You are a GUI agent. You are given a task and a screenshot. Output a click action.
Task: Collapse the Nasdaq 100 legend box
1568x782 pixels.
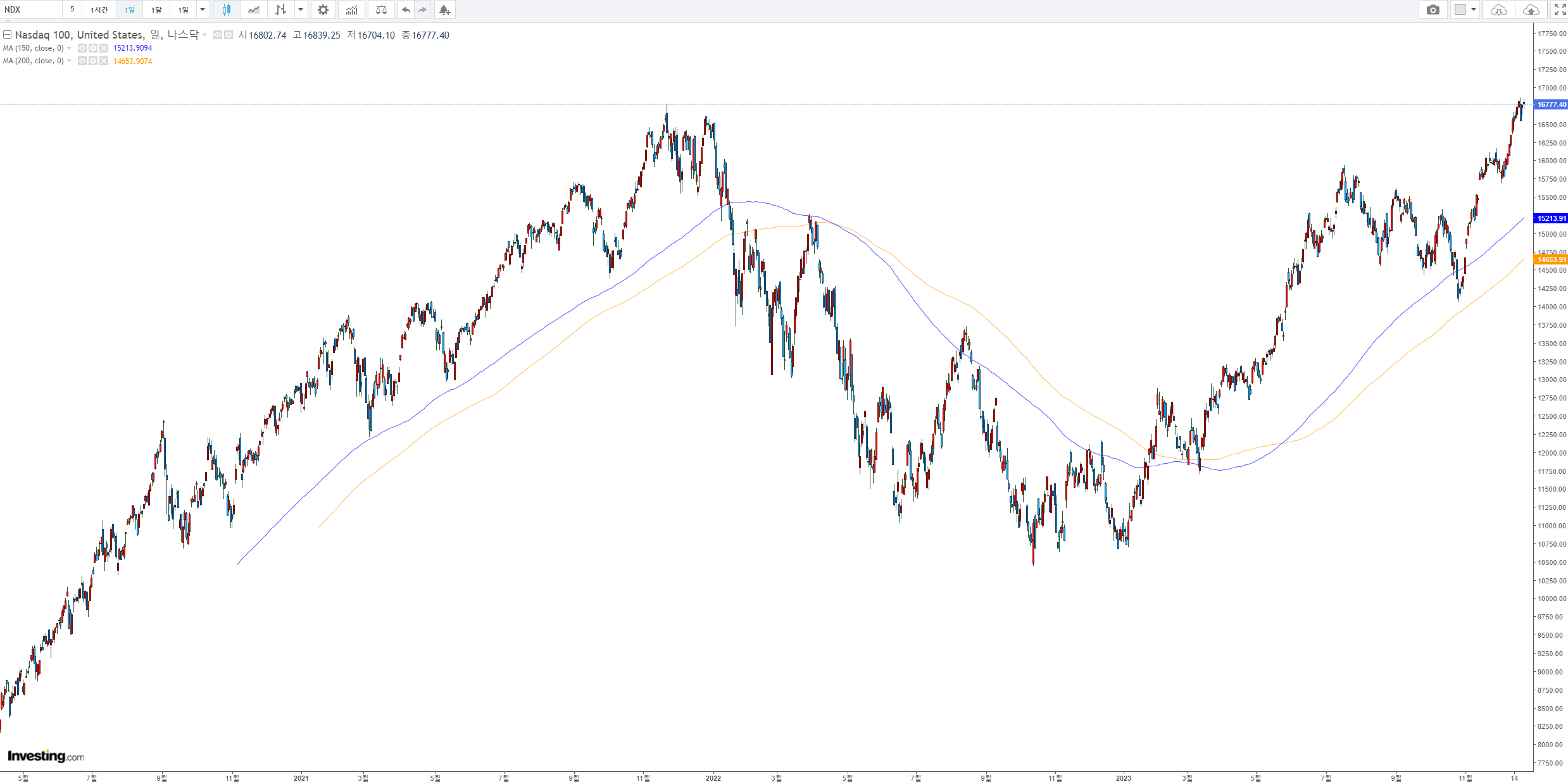(x=8, y=35)
